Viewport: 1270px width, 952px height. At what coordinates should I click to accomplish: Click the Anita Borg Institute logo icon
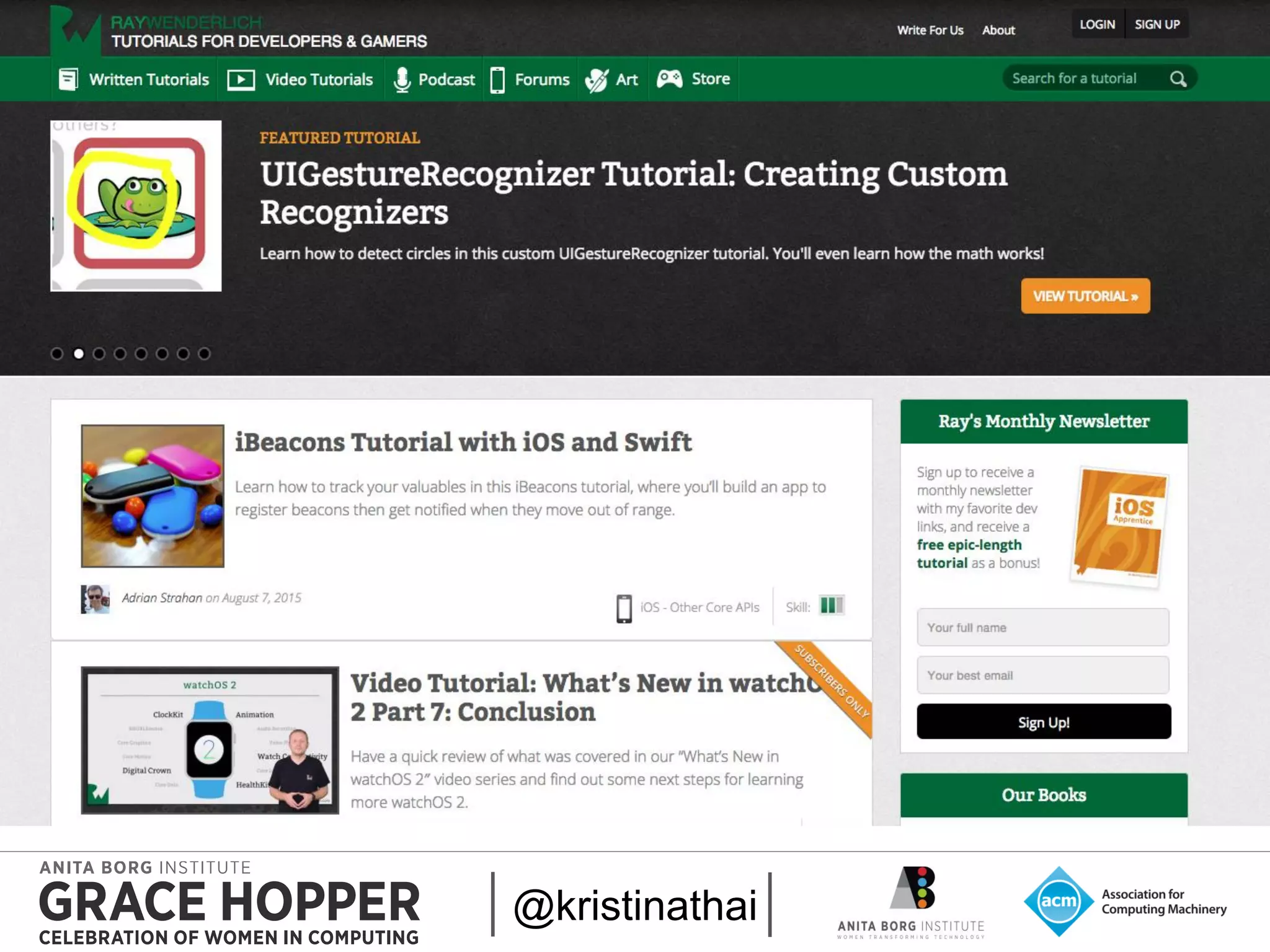[x=913, y=888]
